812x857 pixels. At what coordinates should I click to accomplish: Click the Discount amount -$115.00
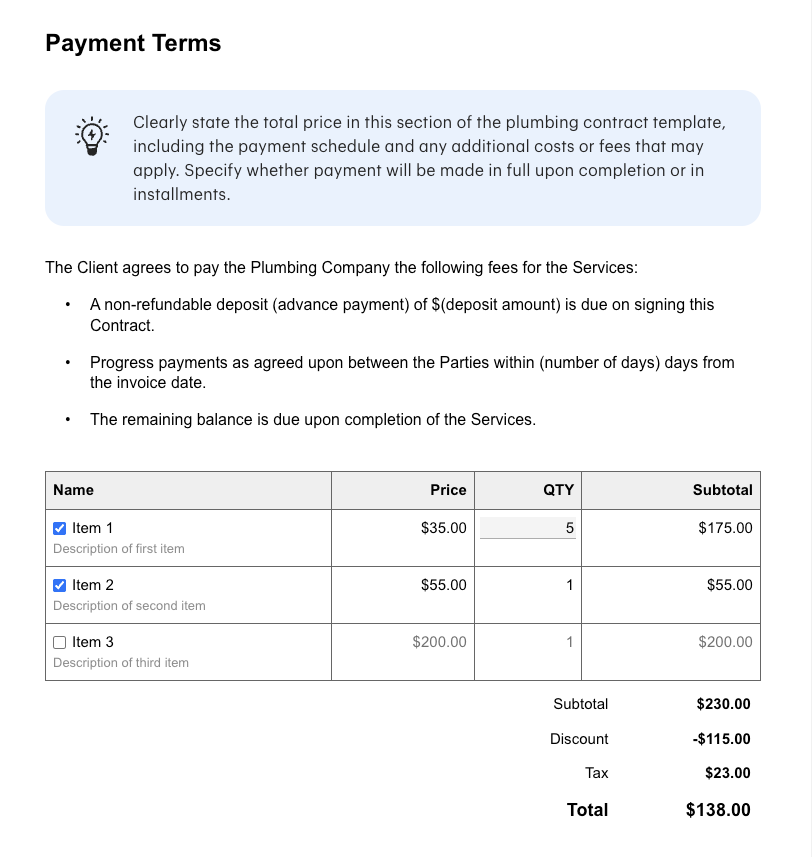pyautogui.click(x=721, y=739)
